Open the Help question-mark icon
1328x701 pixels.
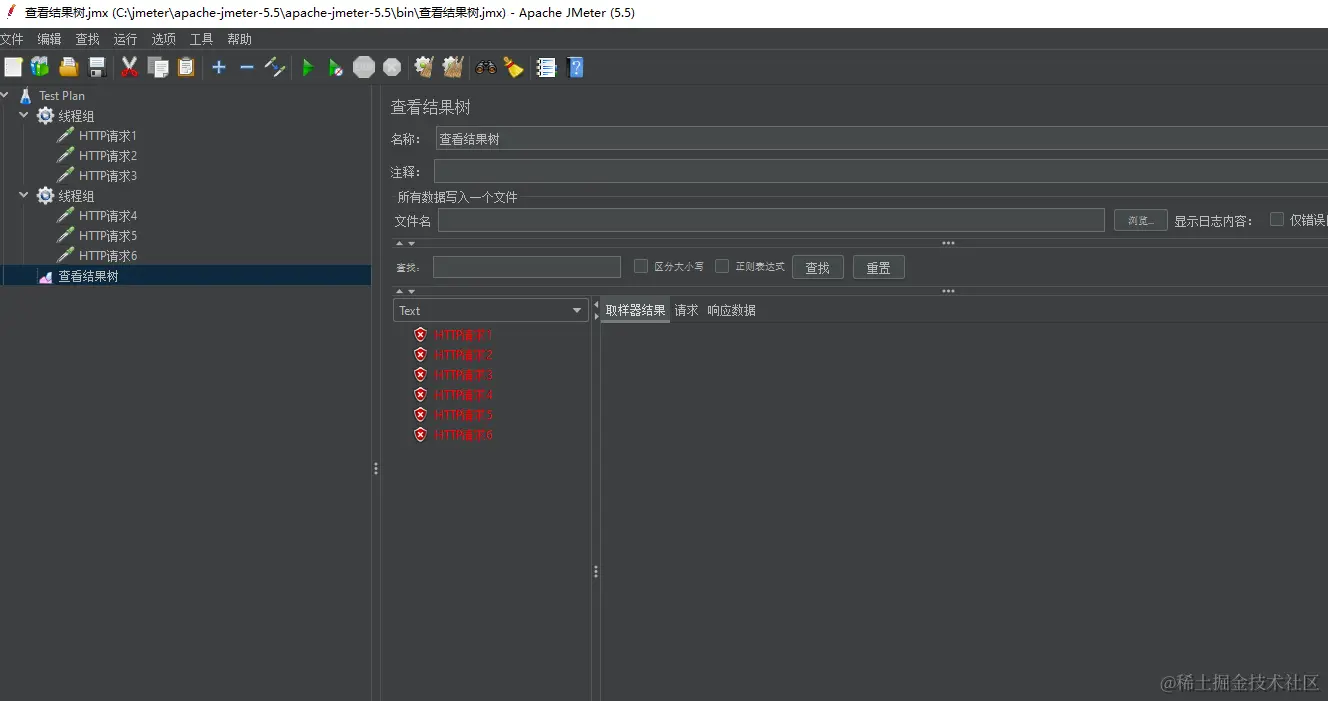[x=575, y=67]
